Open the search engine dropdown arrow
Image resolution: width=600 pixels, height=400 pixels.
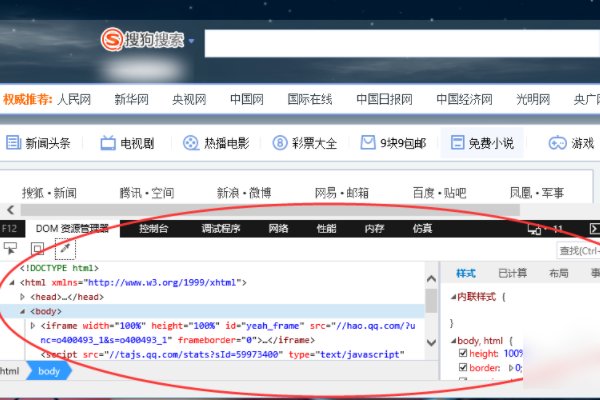(191, 41)
